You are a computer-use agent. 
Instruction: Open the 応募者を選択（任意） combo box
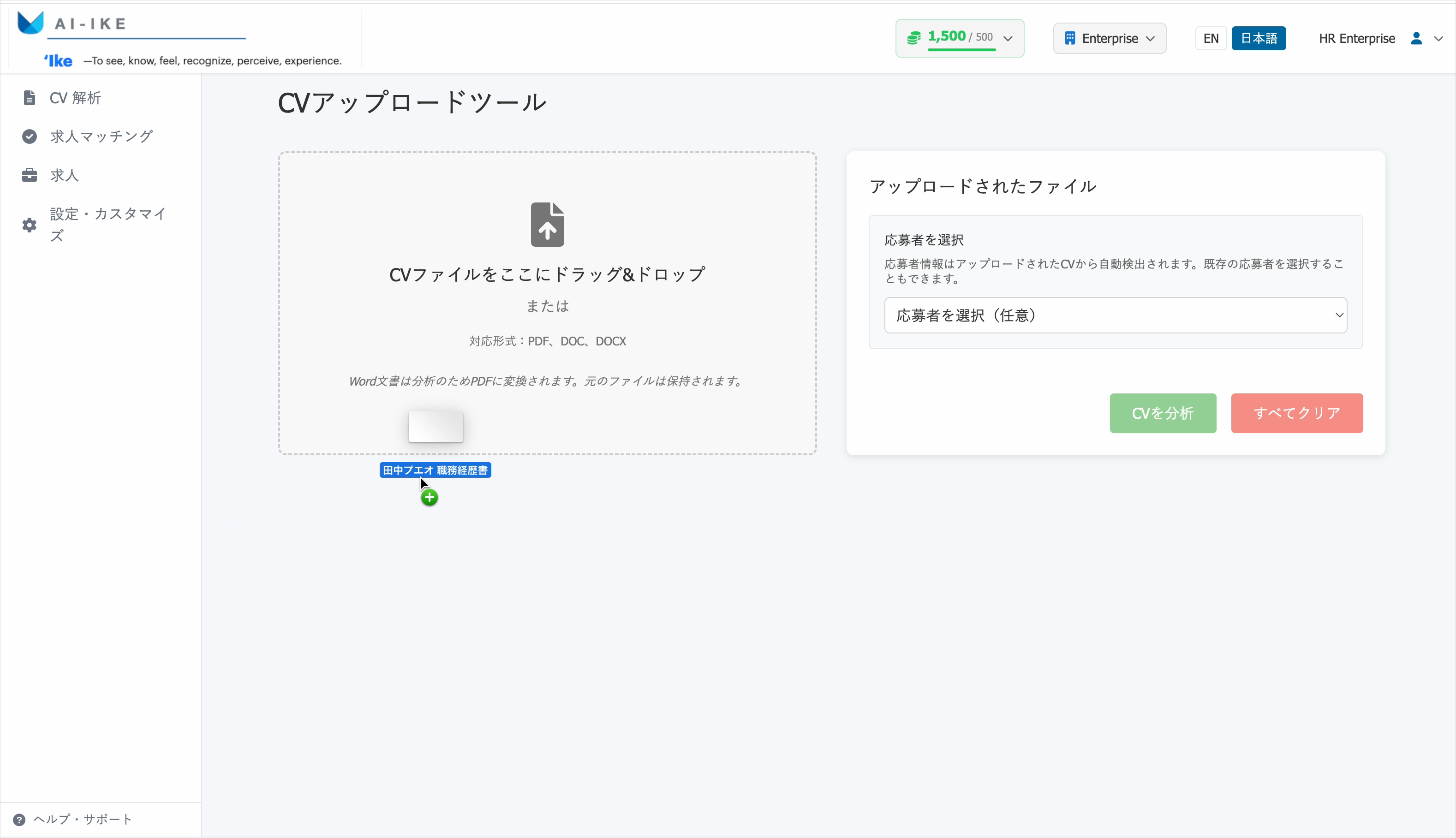pyautogui.click(x=1115, y=315)
